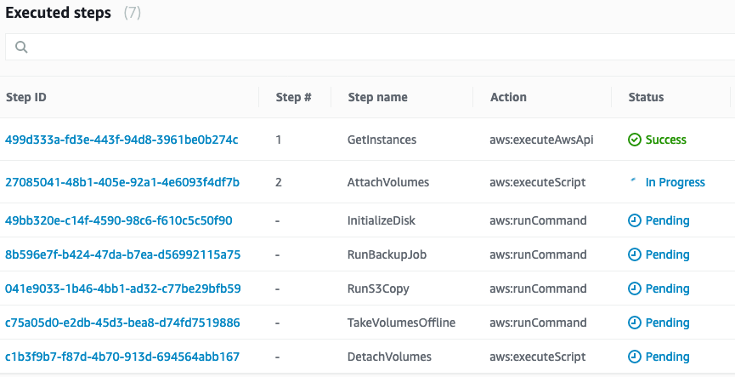
Task: Click Pending status text for RunS3Copy
Action: (668, 289)
